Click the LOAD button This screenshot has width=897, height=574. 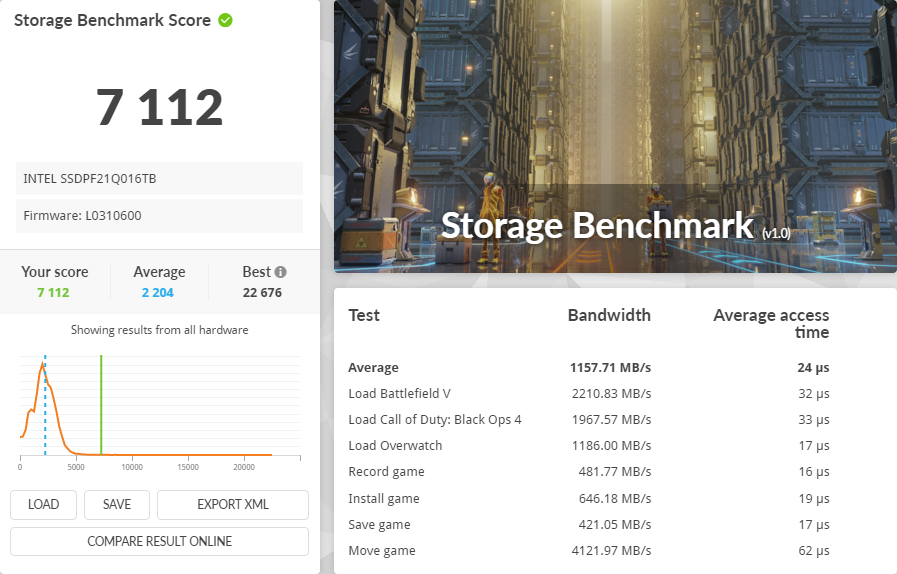(x=43, y=505)
